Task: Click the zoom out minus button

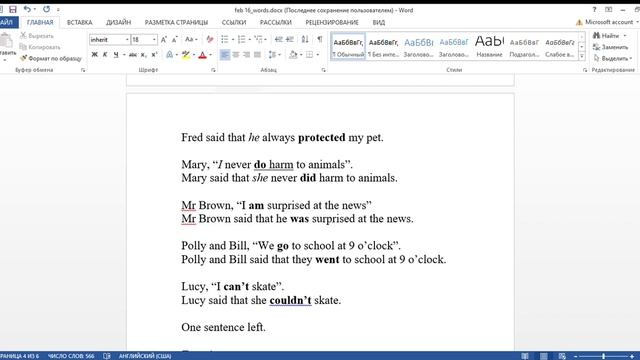Action: pyautogui.click(x=576, y=356)
